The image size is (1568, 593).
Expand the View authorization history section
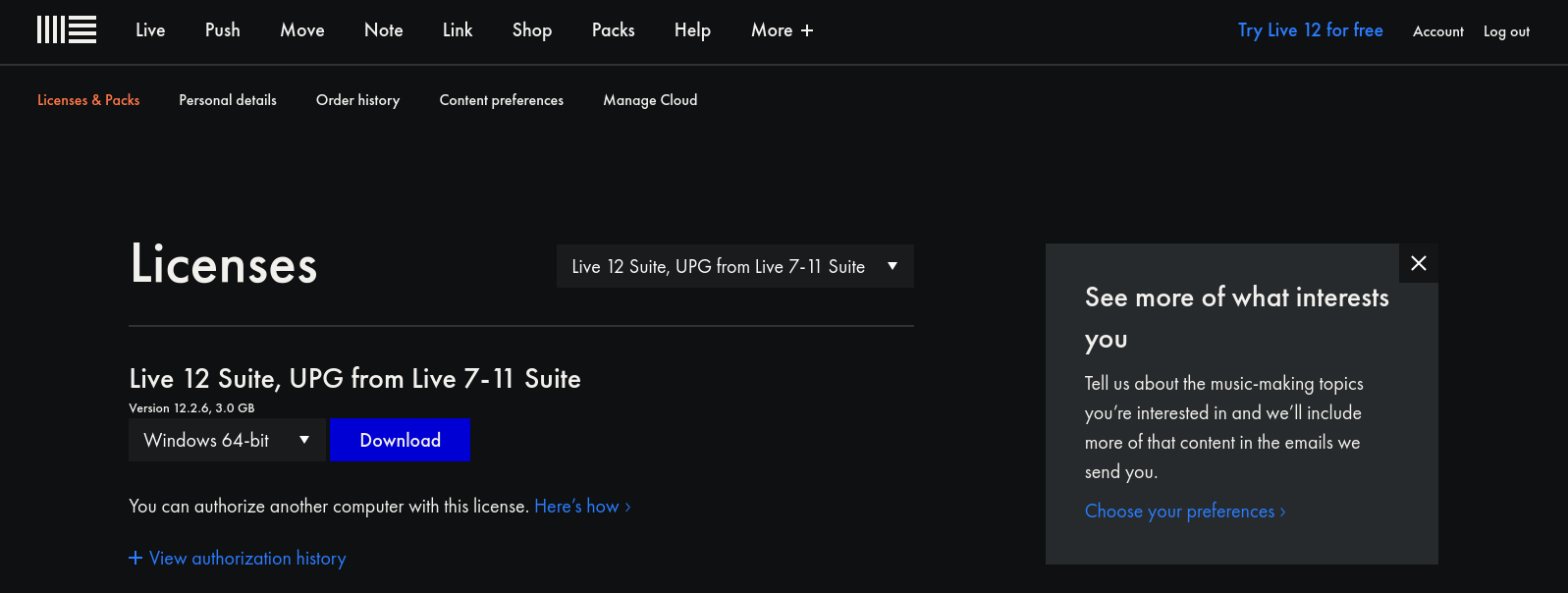click(x=238, y=559)
